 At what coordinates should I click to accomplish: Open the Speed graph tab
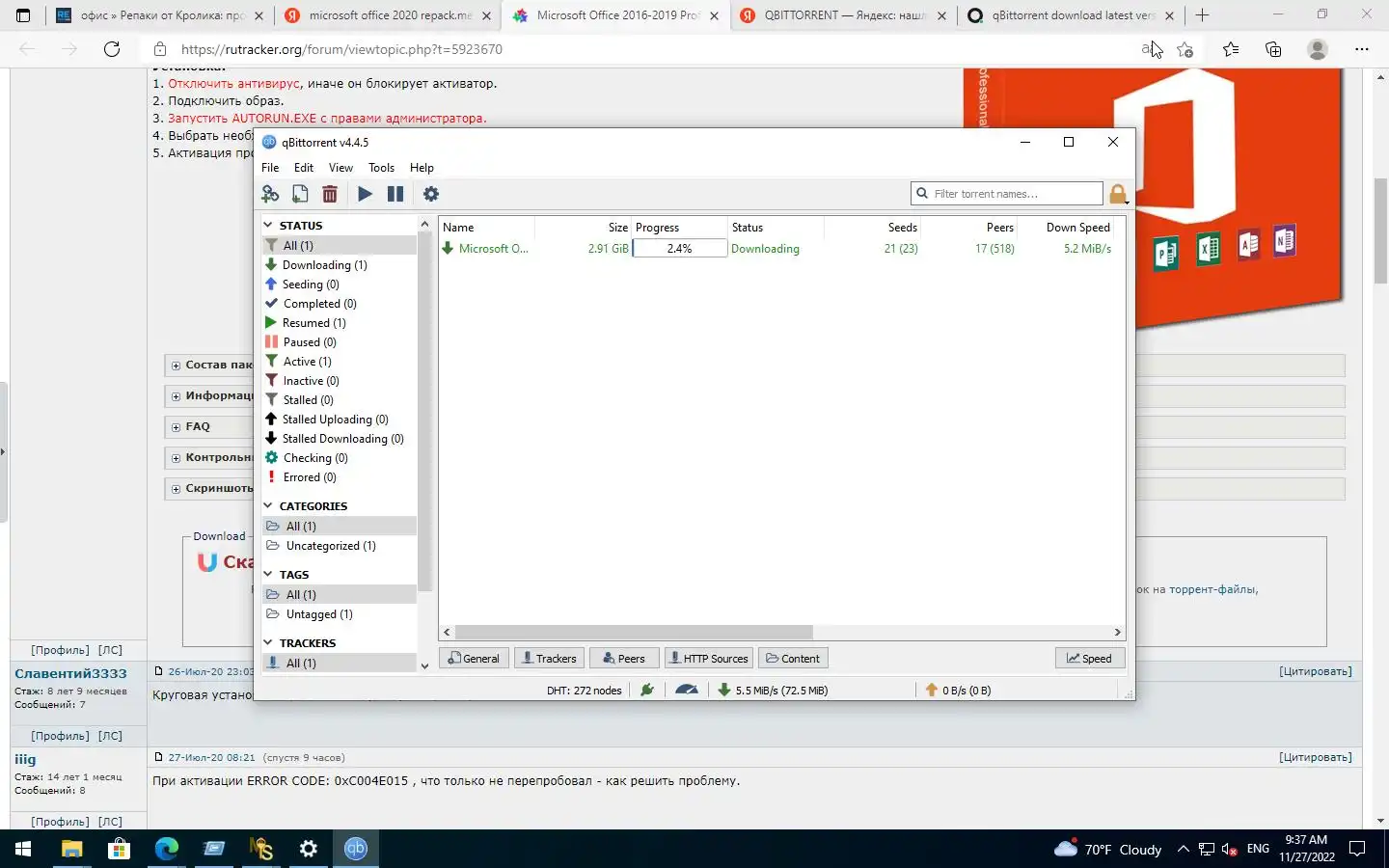click(1090, 659)
